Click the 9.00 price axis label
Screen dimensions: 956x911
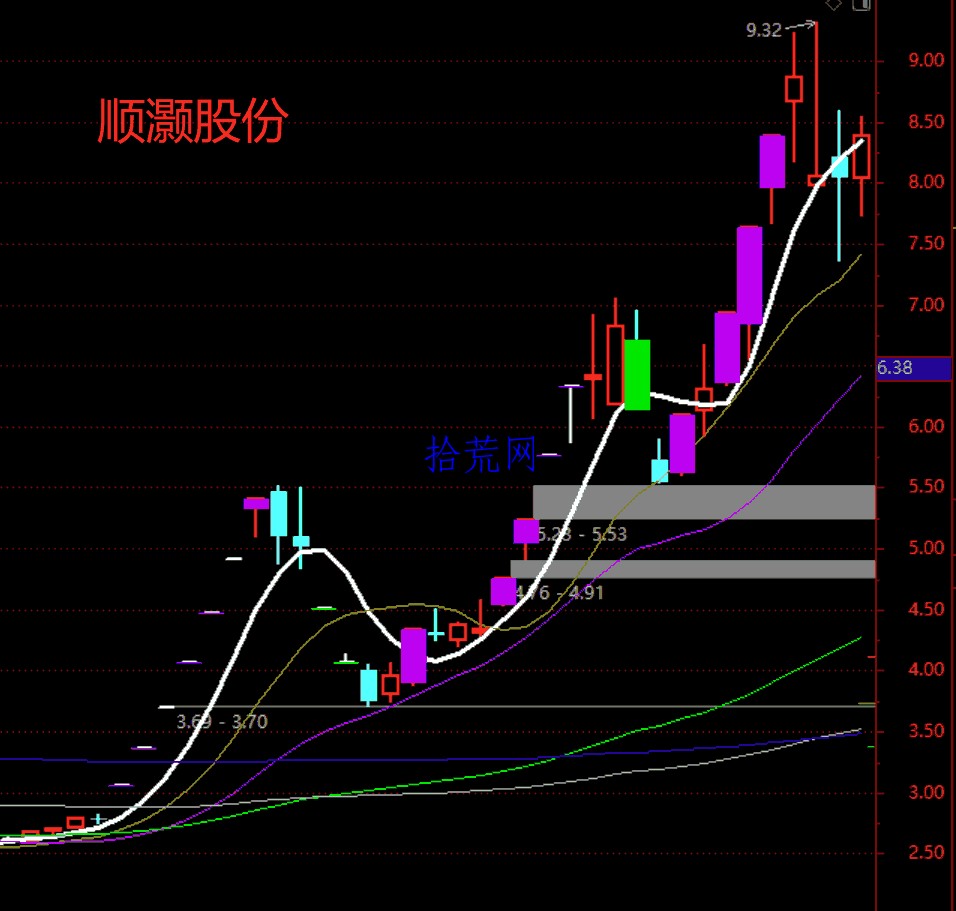point(926,60)
